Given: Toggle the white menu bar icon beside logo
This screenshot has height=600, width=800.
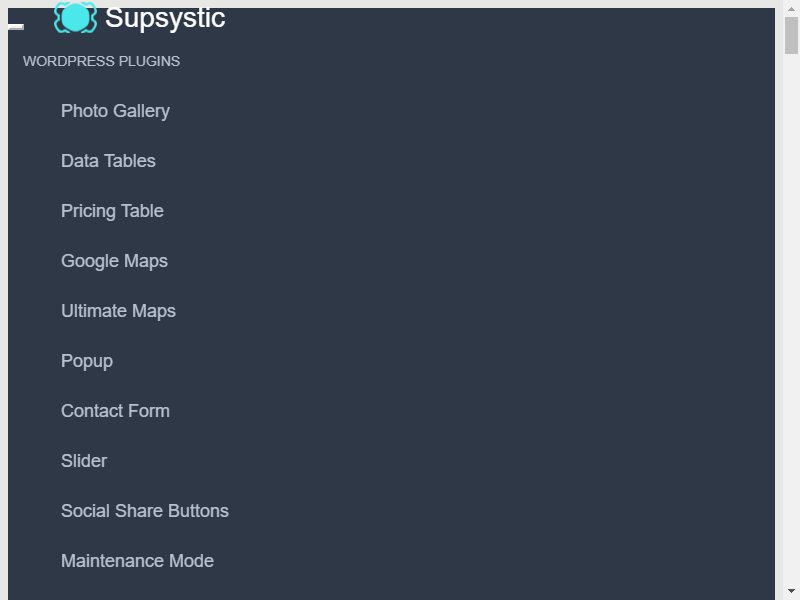Looking at the screenshot, I should [x=16, y=27].
